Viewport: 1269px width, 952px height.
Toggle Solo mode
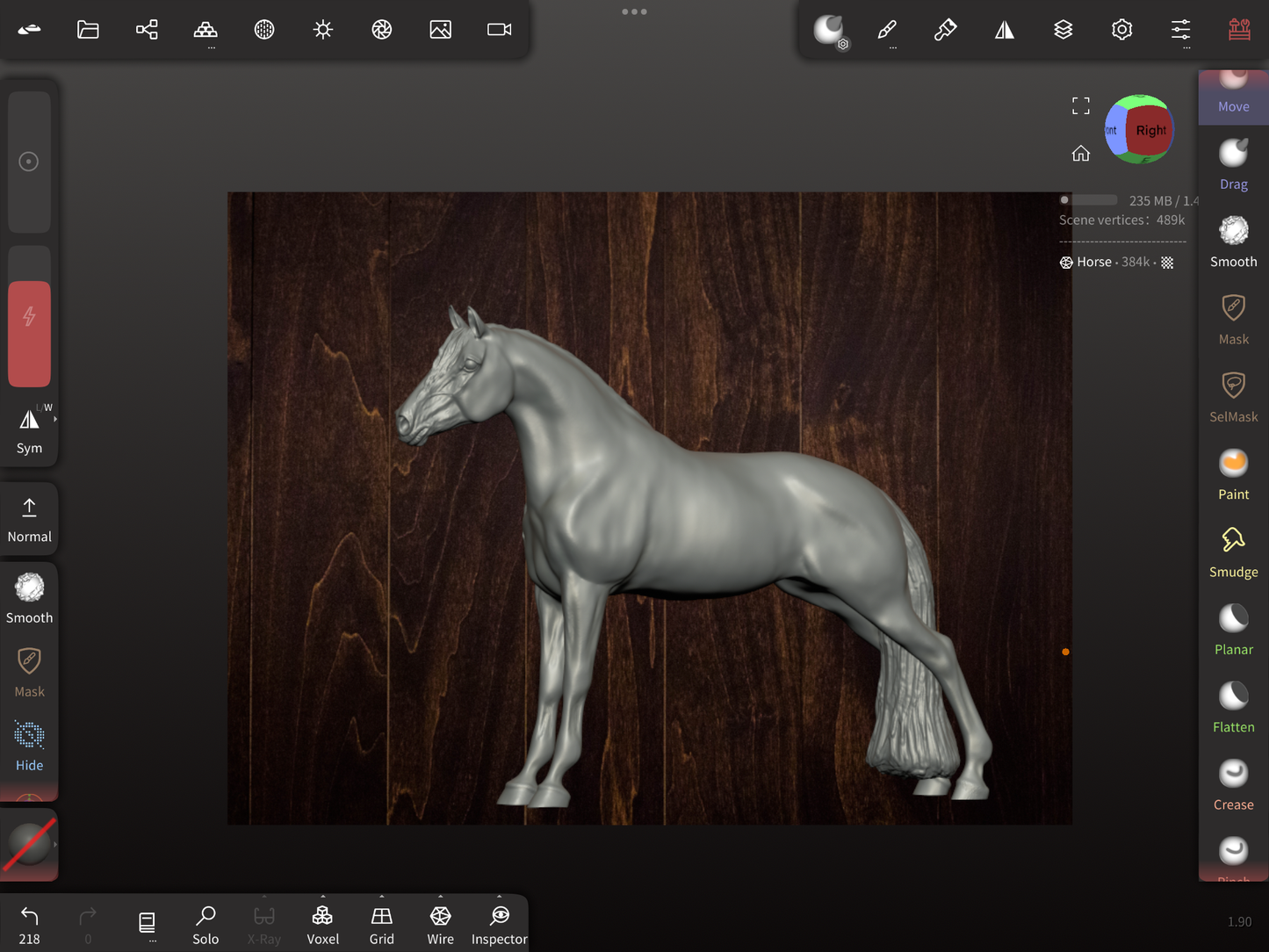[x=205, y=924]
